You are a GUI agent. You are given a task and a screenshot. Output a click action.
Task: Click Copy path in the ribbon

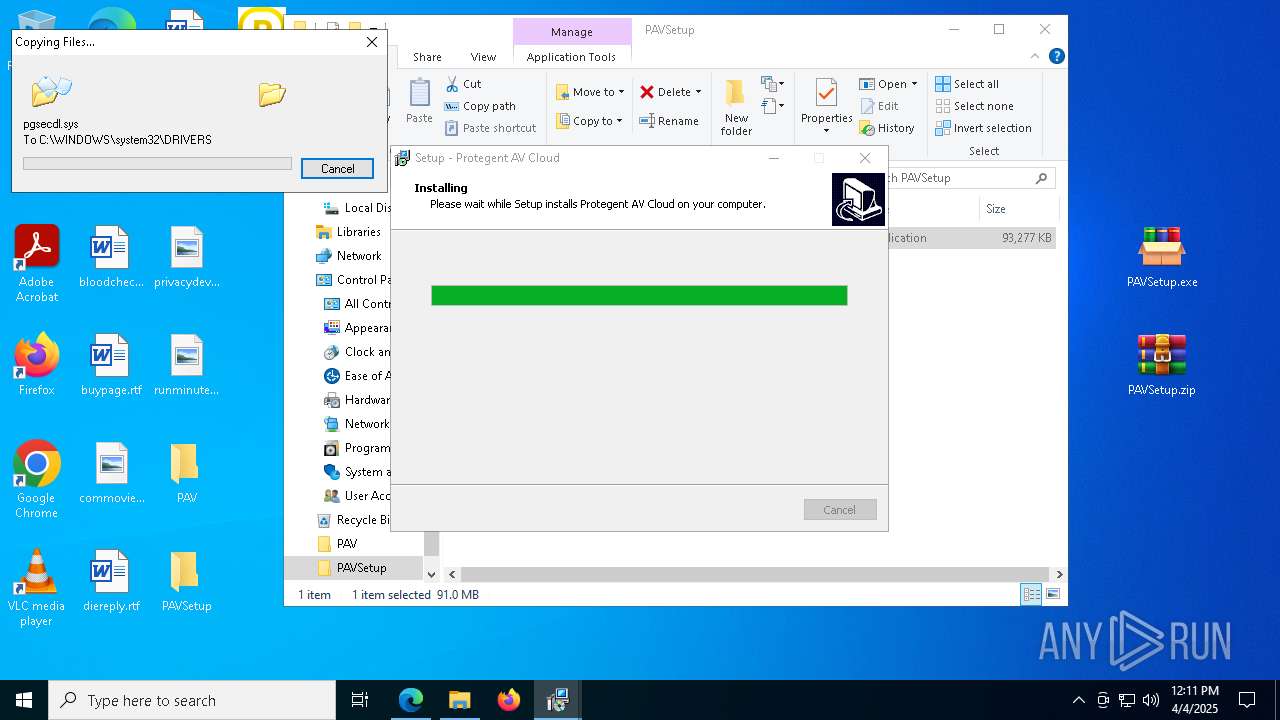click(x=480, y=106)
